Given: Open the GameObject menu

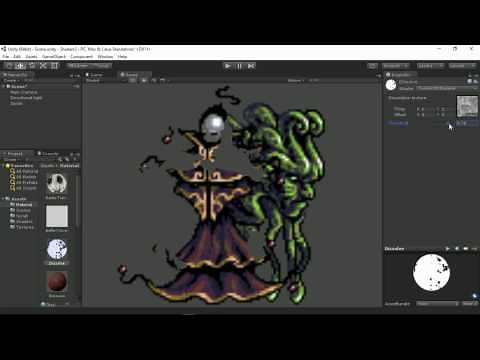Looking at the screenshot, I should (x=54, y=57).
